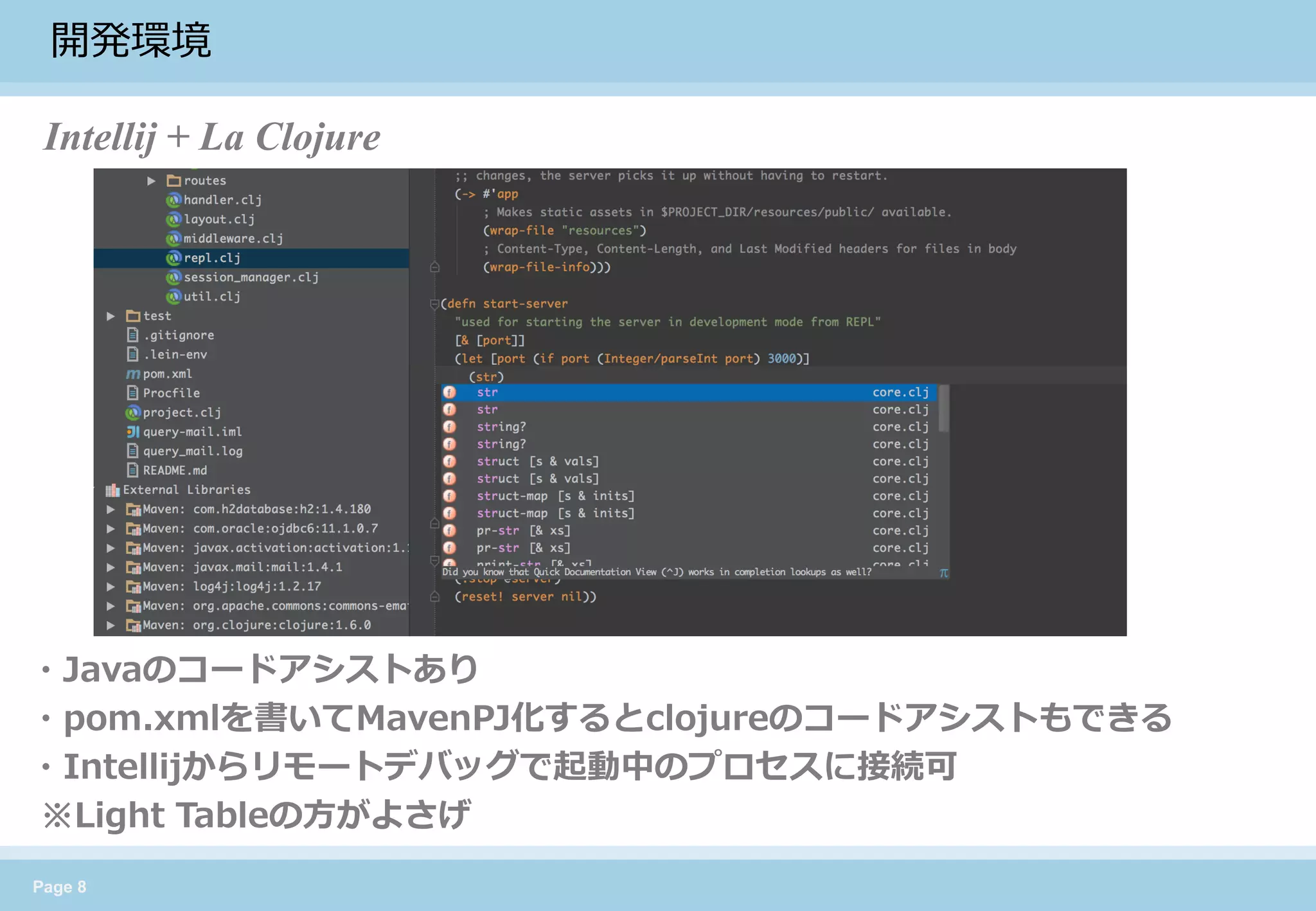1316x911 pixels.
Task: Click fold end marker beside wrap-file-info line
Action: 434,267
